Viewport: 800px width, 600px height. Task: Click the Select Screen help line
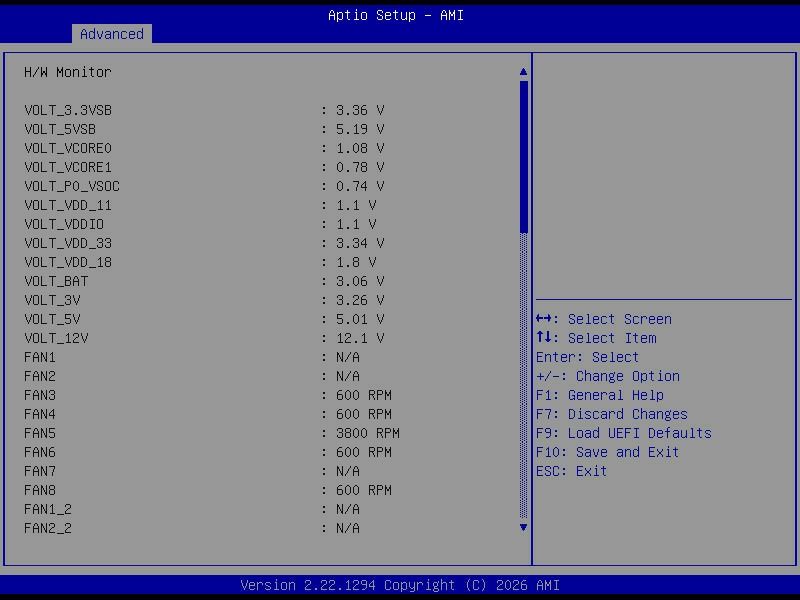pyautogui.click(x=604, y=319)
